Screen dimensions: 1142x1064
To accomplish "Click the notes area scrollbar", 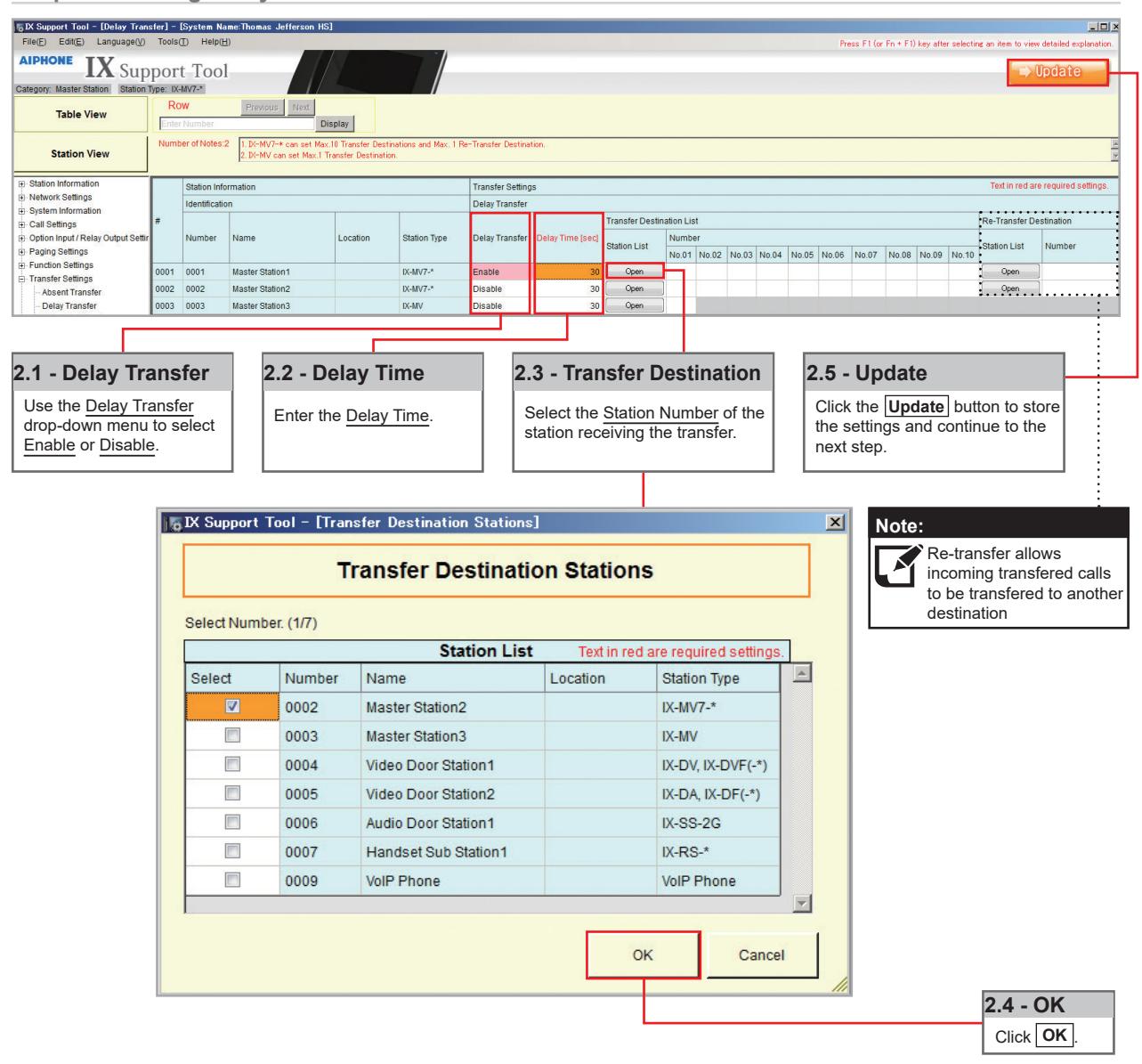I will (x=1115, y=150).
